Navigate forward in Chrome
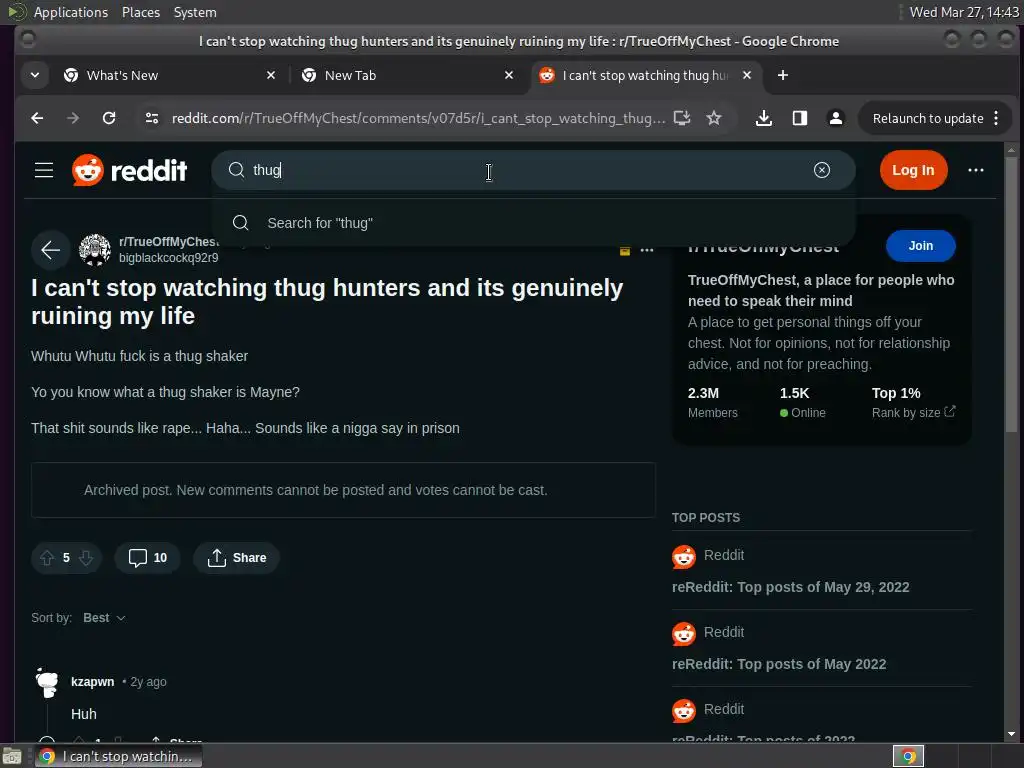 tap(72, 118)
